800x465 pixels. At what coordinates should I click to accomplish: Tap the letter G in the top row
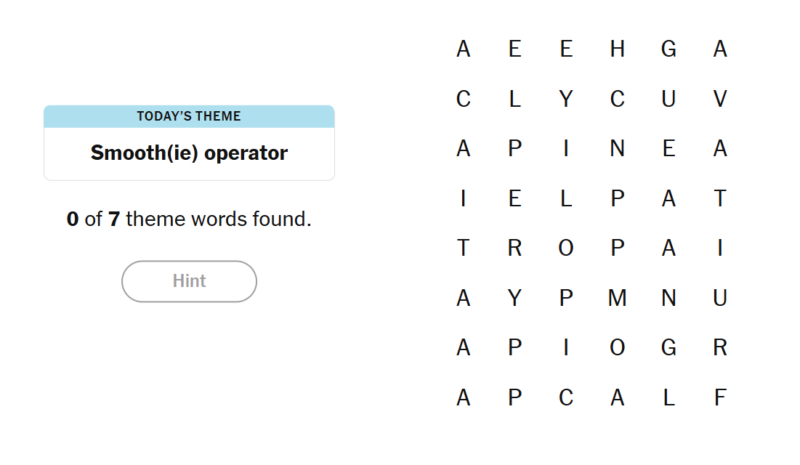pyautogui.click(x=668, y=49)
